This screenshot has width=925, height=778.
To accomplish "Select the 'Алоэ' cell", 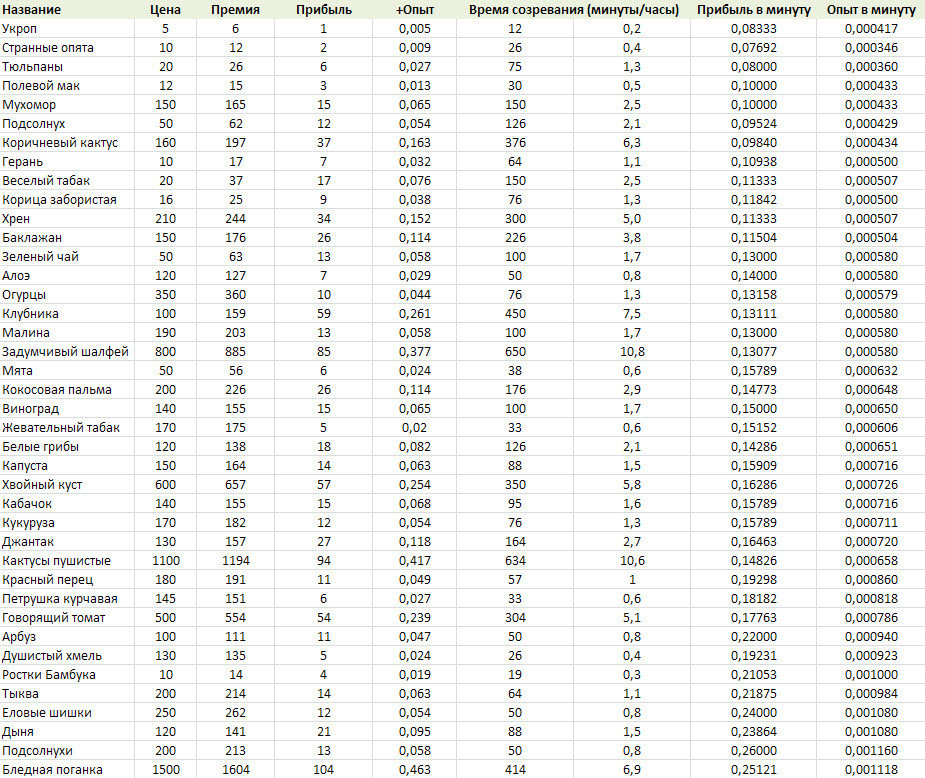I will pos(16,275).
